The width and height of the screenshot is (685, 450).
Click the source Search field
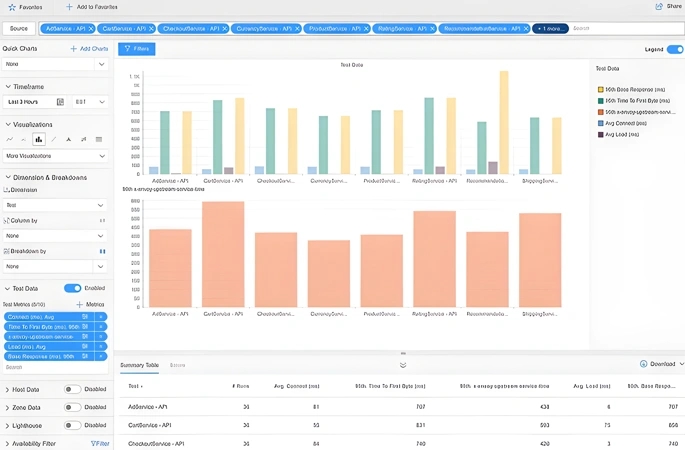[x=627, y=28]
